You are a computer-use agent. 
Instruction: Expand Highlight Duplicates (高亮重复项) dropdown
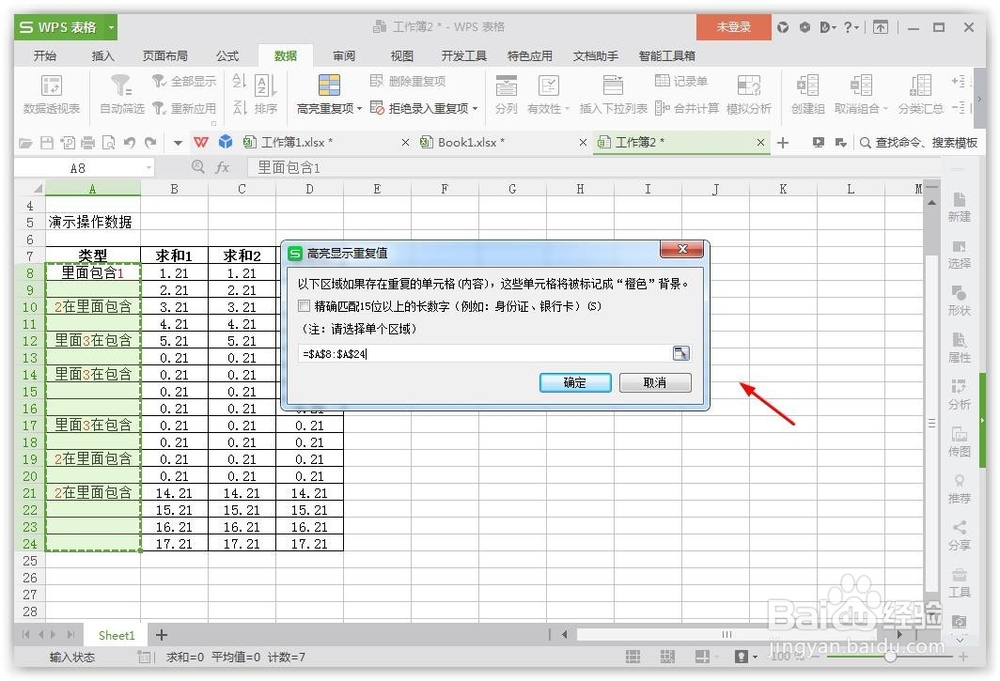point(360,108)
